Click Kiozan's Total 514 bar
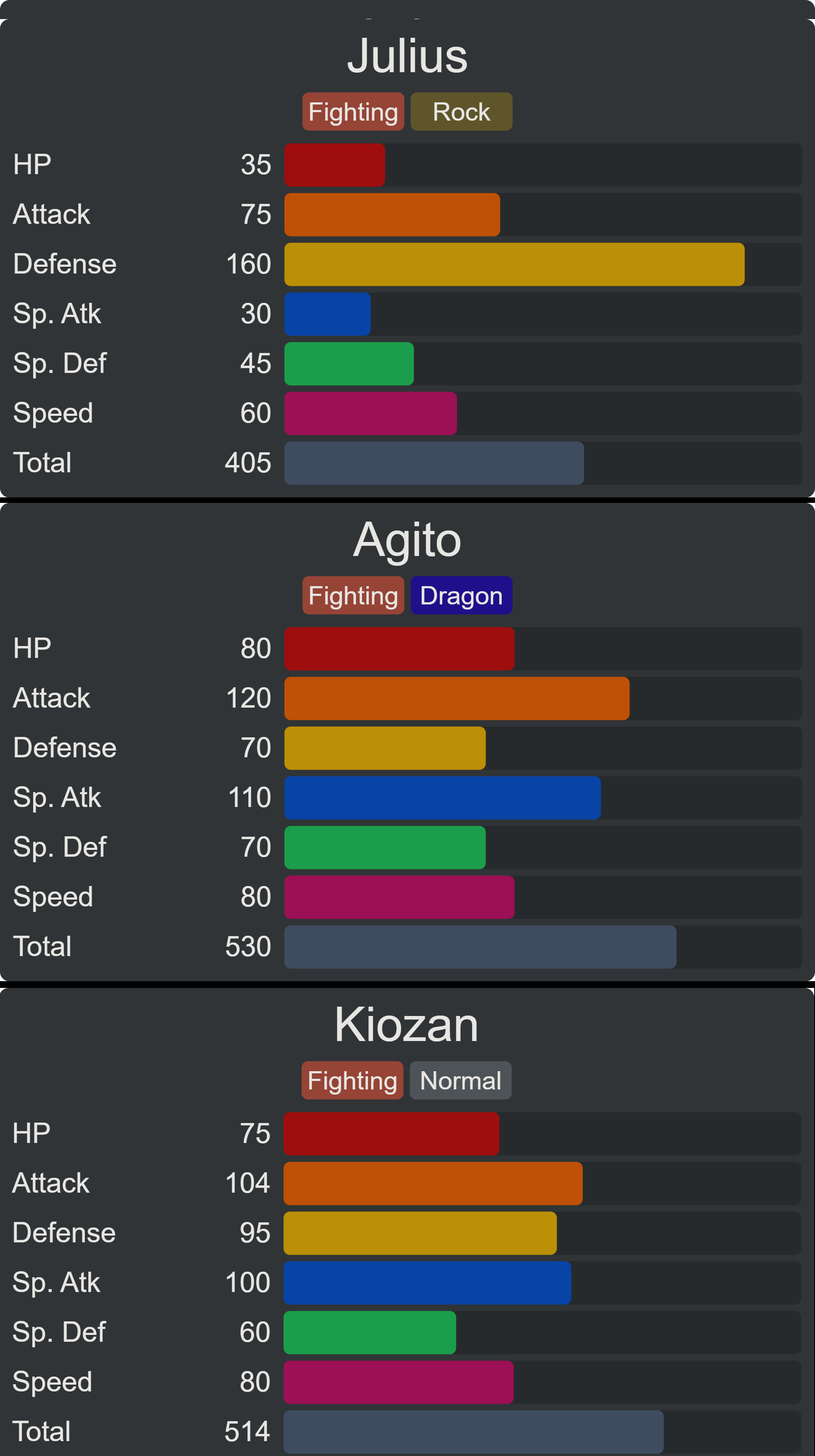815x1456 pixels. click(x=474, y=1432)
